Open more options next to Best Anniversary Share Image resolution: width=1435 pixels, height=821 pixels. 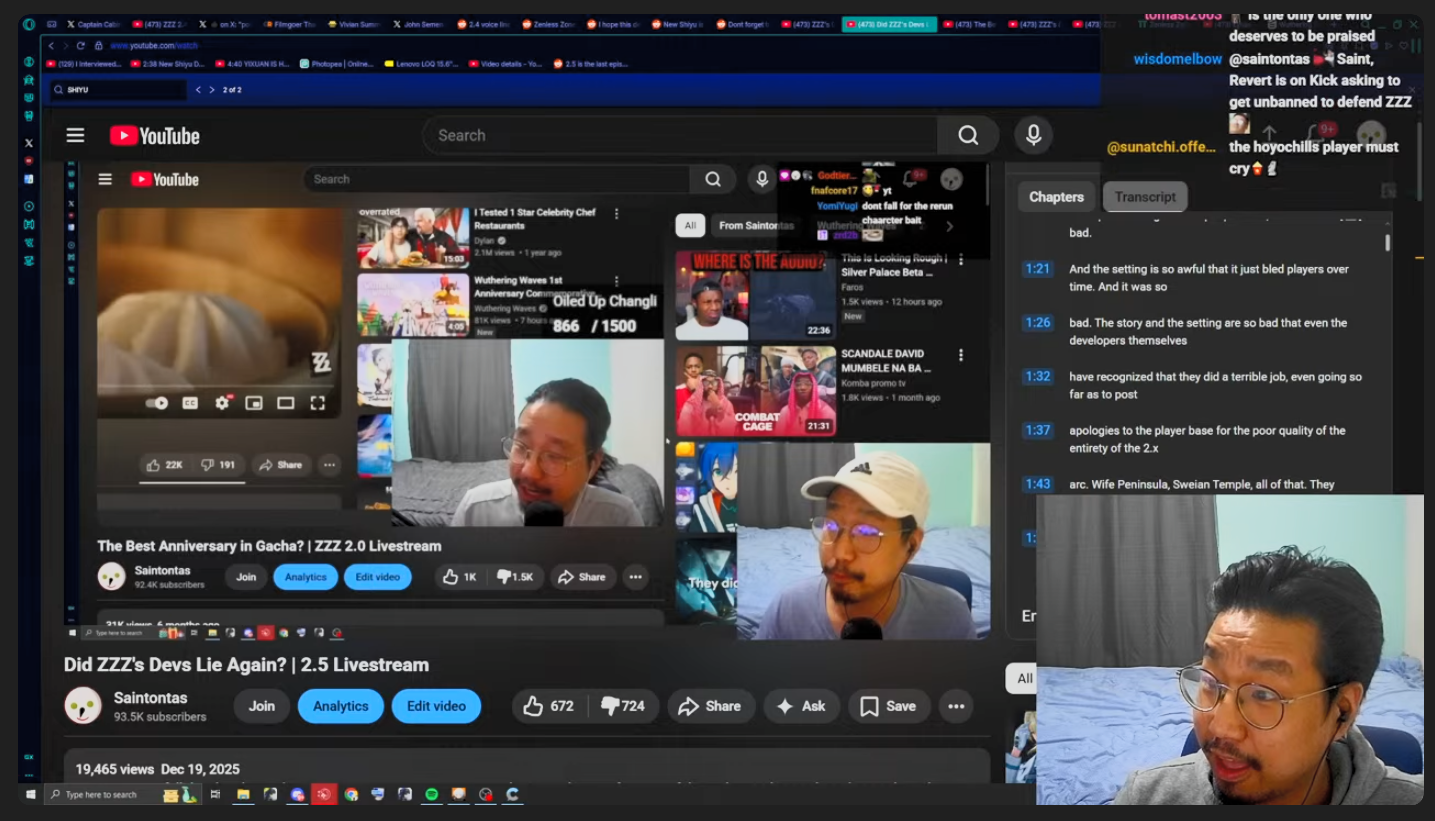[635, 577]
